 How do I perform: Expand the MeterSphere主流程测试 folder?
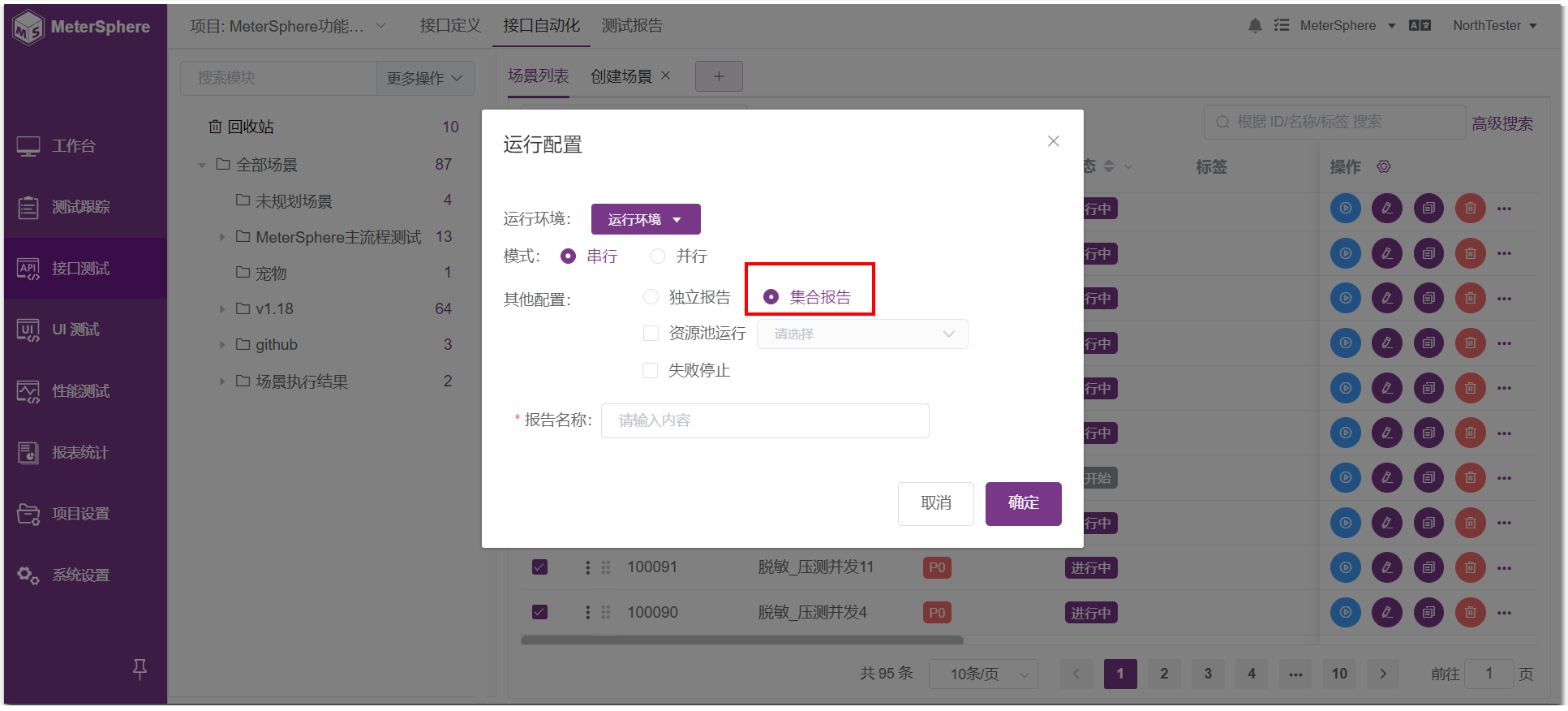click(x=222, y=237)
